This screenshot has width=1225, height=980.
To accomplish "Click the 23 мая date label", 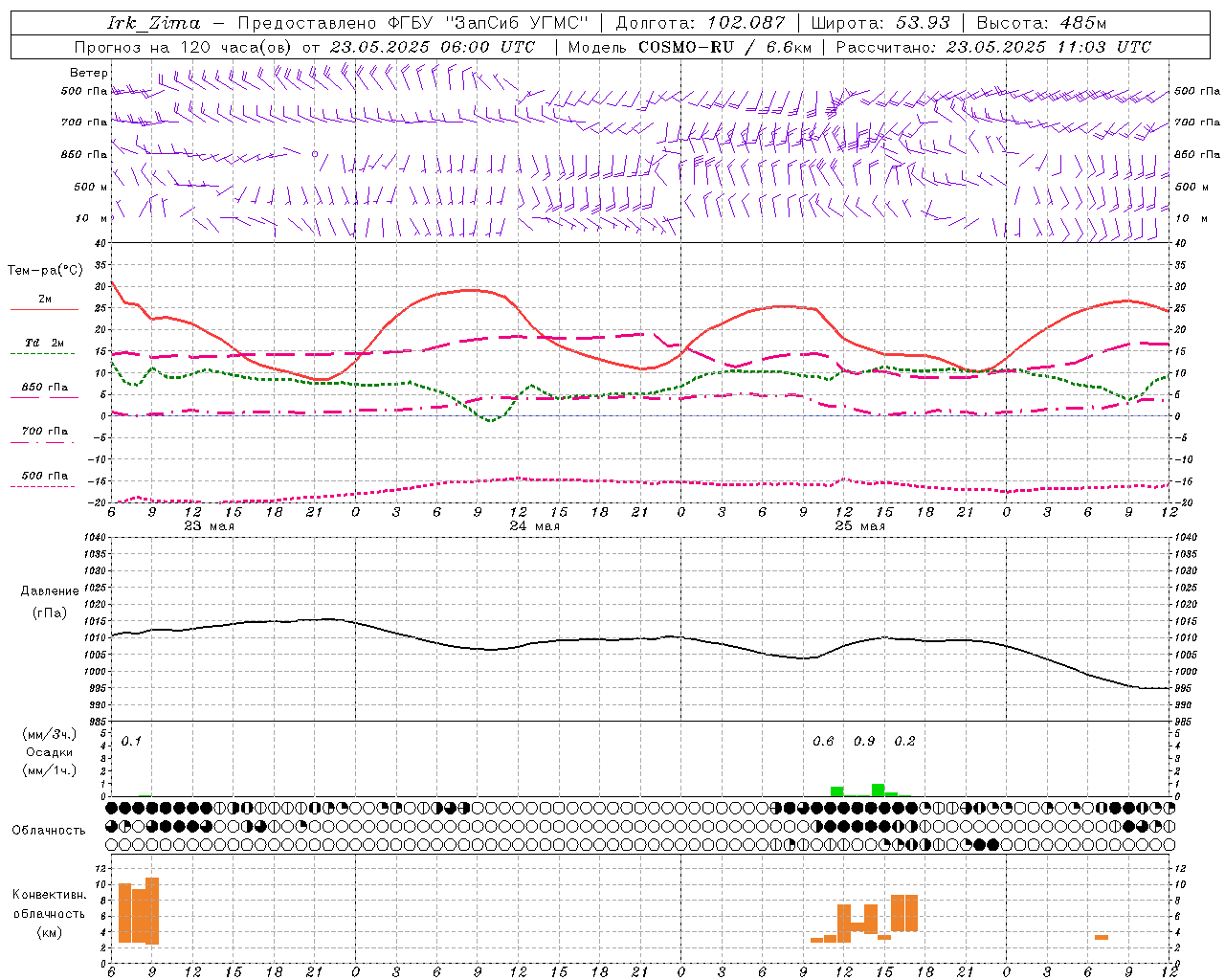I will (209, 526).
